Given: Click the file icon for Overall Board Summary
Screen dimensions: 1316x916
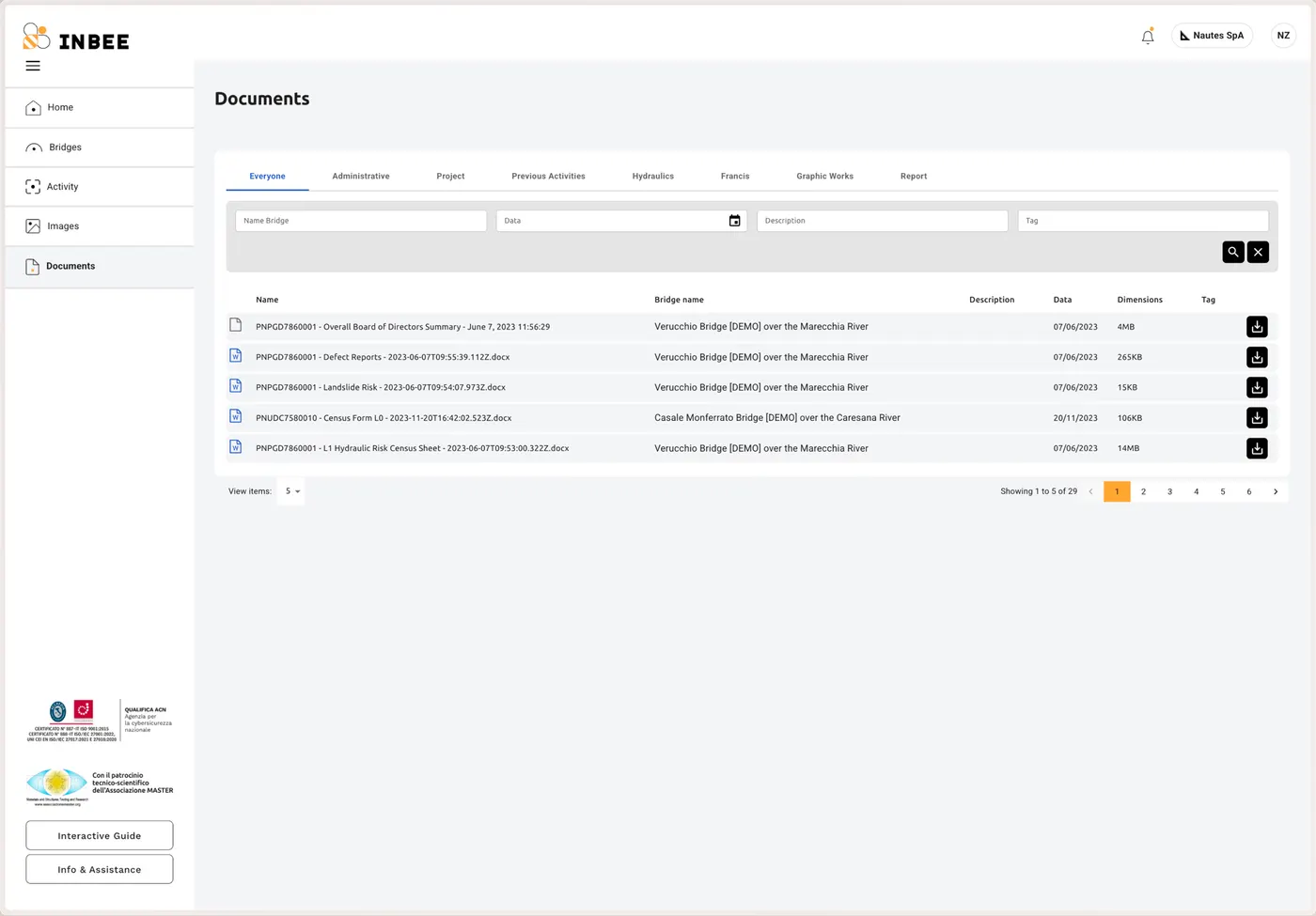Looking at the screenshot, I should [x=236, y=325].
